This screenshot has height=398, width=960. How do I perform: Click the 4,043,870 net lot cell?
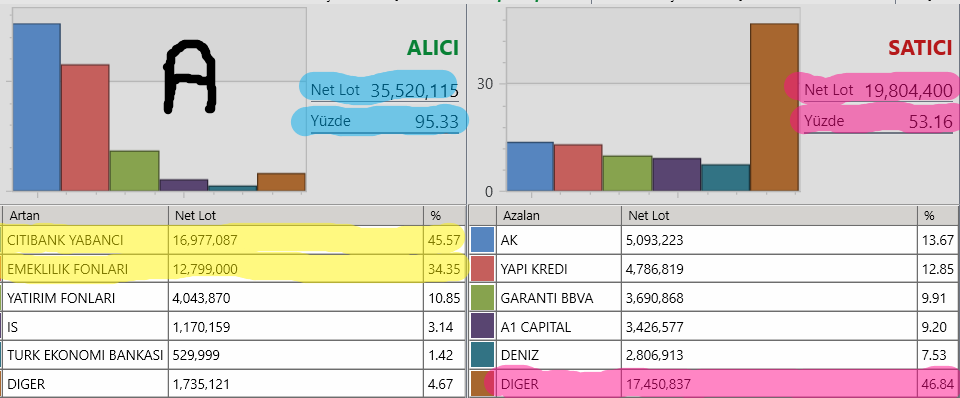click(295, 298)
